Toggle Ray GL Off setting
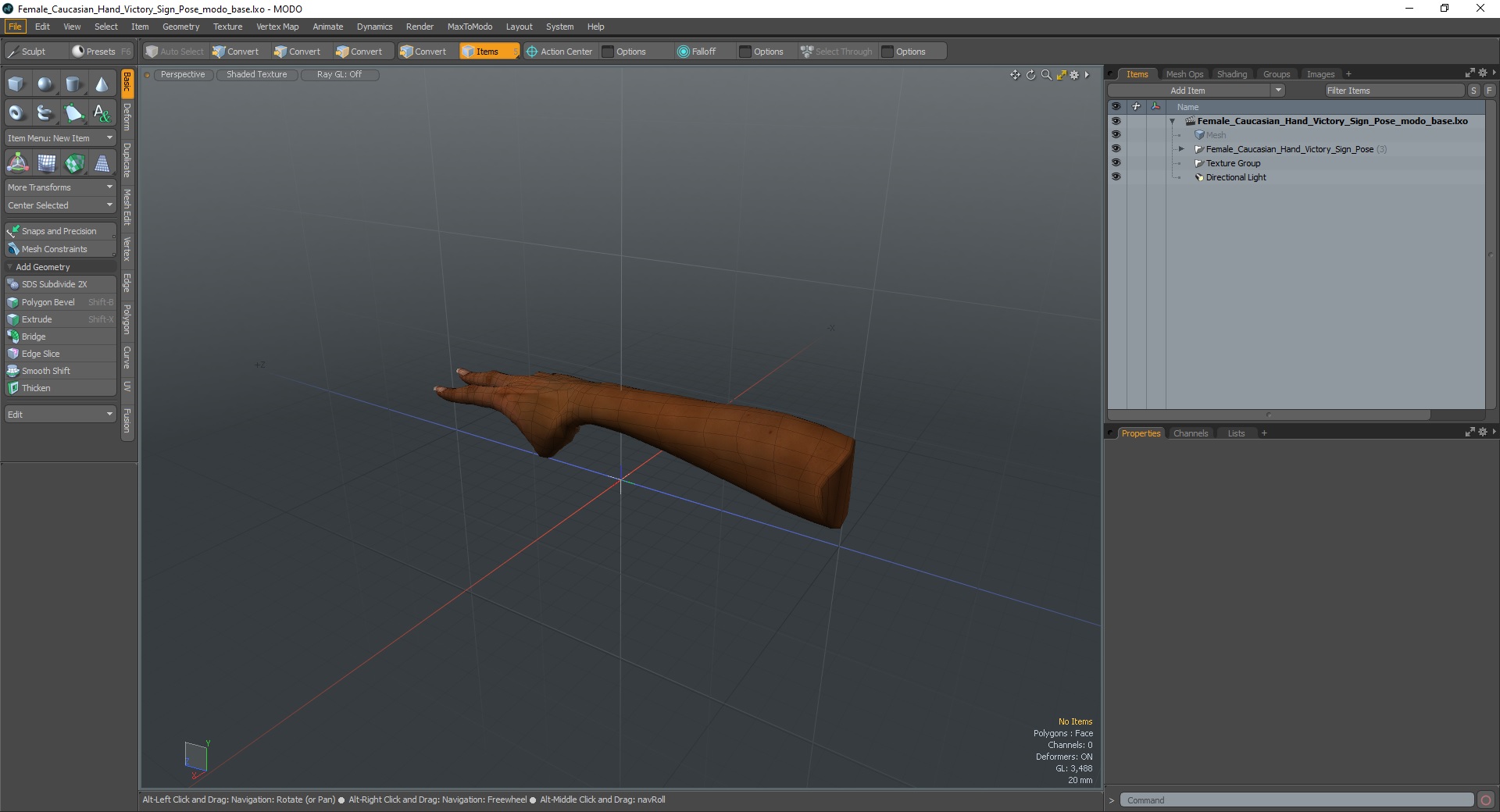Viewport: 1500px width, 812px height. tap(339, 75)
